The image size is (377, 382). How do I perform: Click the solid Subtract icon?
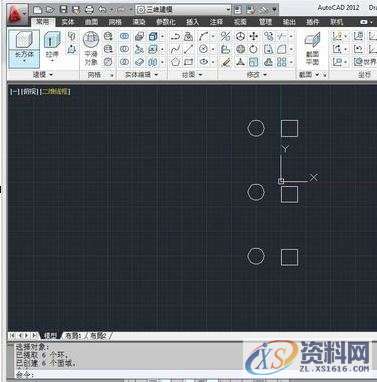click(x=124, y=49)
